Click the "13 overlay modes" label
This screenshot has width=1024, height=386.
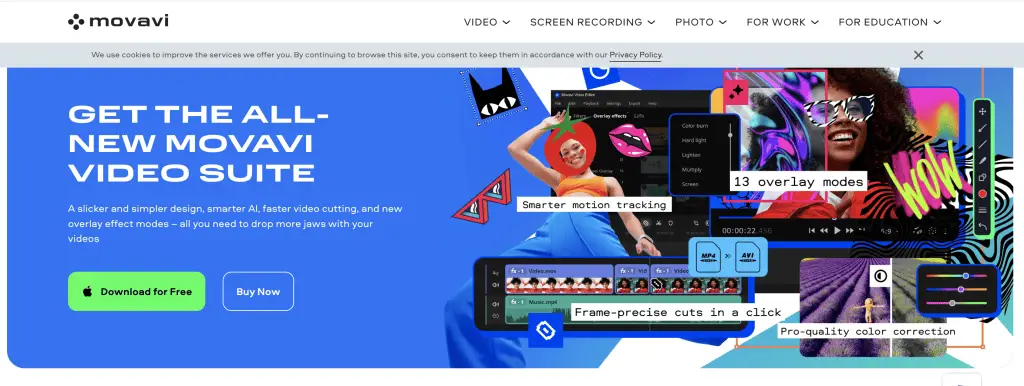(798, 182)
